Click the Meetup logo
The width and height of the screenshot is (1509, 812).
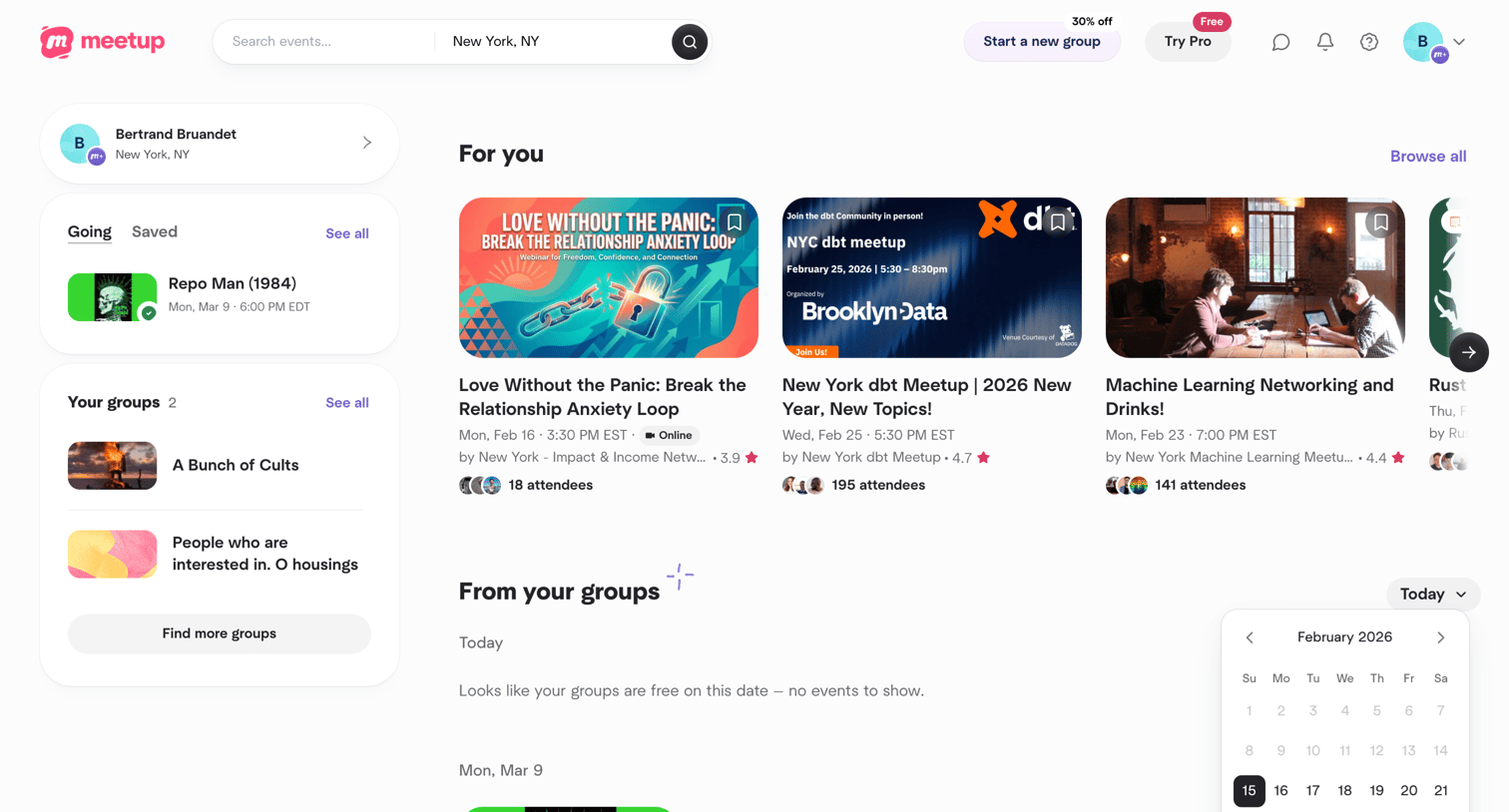coord(102,42)
